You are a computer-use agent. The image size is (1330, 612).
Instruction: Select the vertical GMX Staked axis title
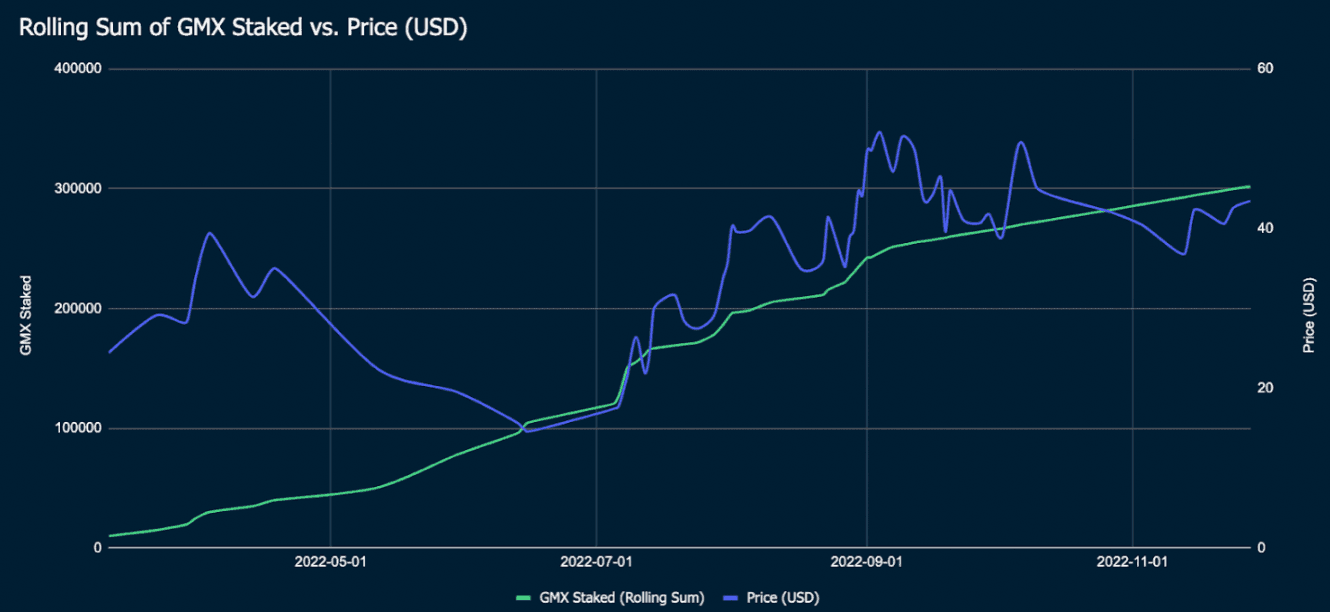25,316
